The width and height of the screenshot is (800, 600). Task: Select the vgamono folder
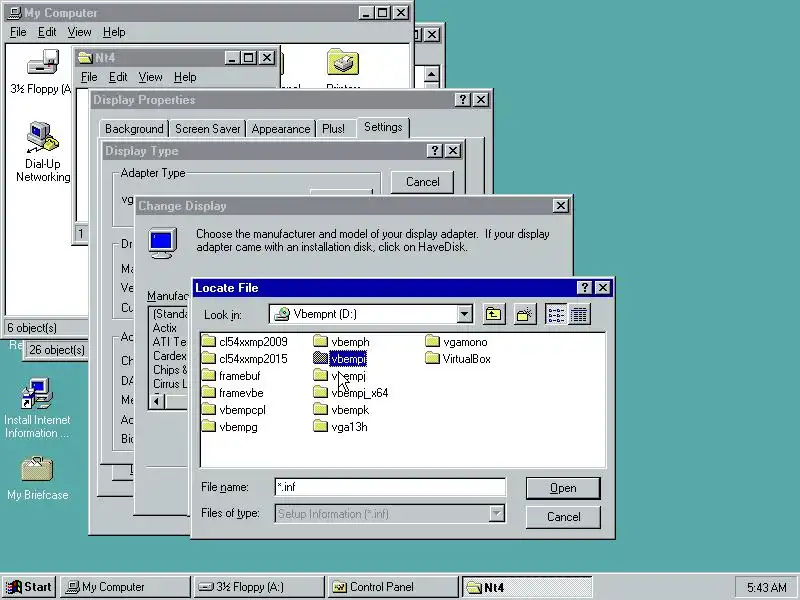click(x=456, y=342)
